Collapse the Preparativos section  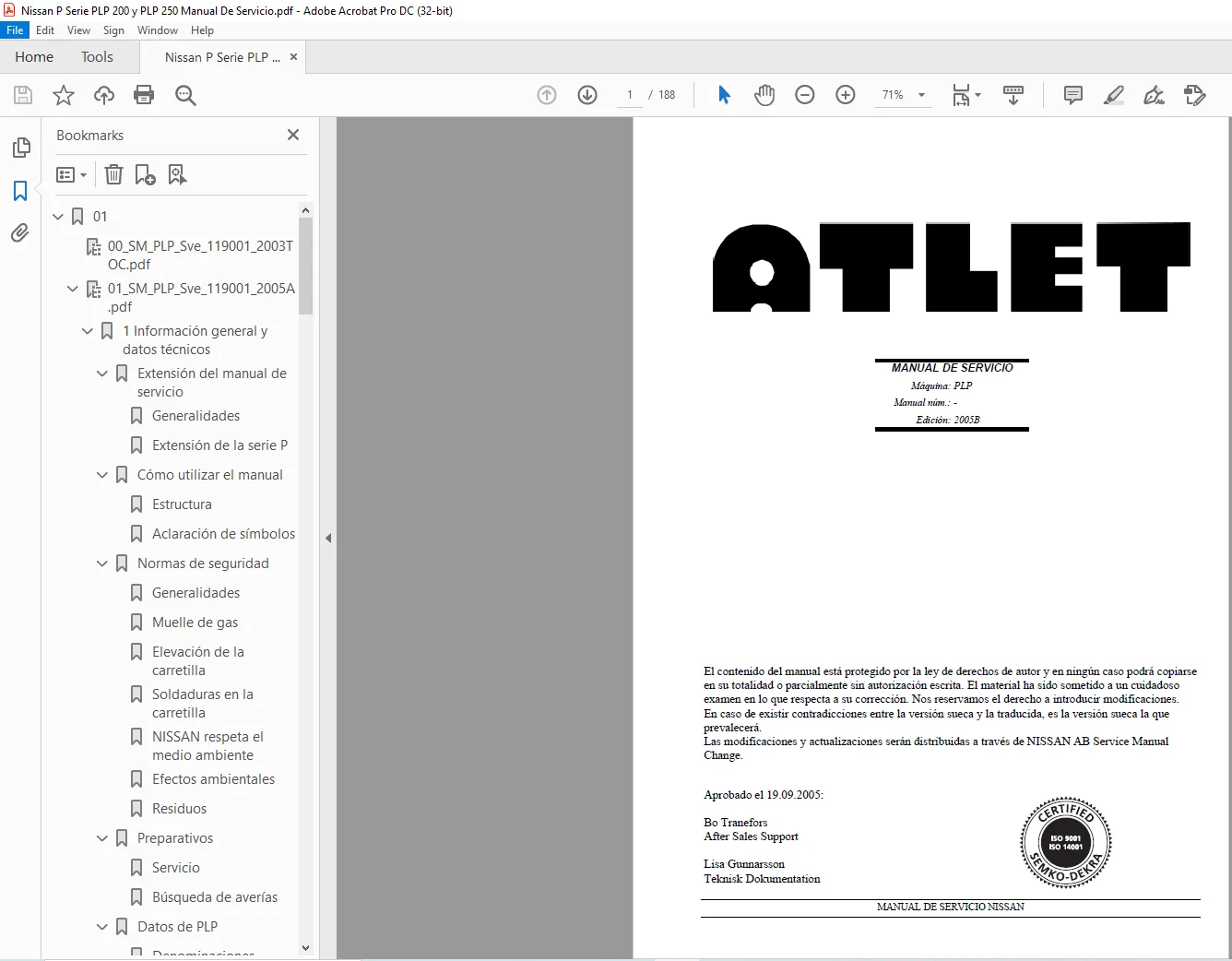102,838
